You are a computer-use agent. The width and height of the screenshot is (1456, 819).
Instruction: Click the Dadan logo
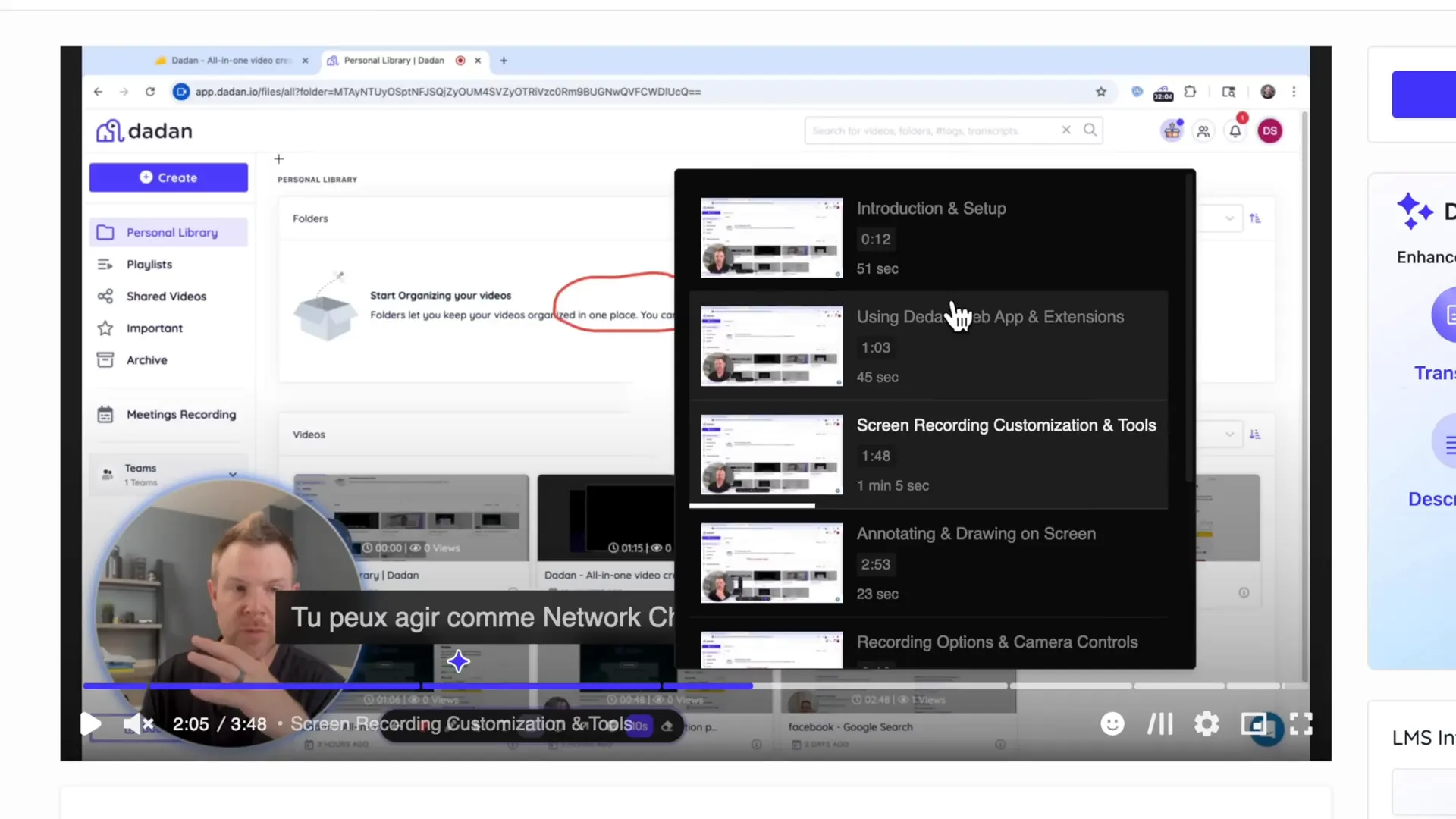tap(144, 130)
